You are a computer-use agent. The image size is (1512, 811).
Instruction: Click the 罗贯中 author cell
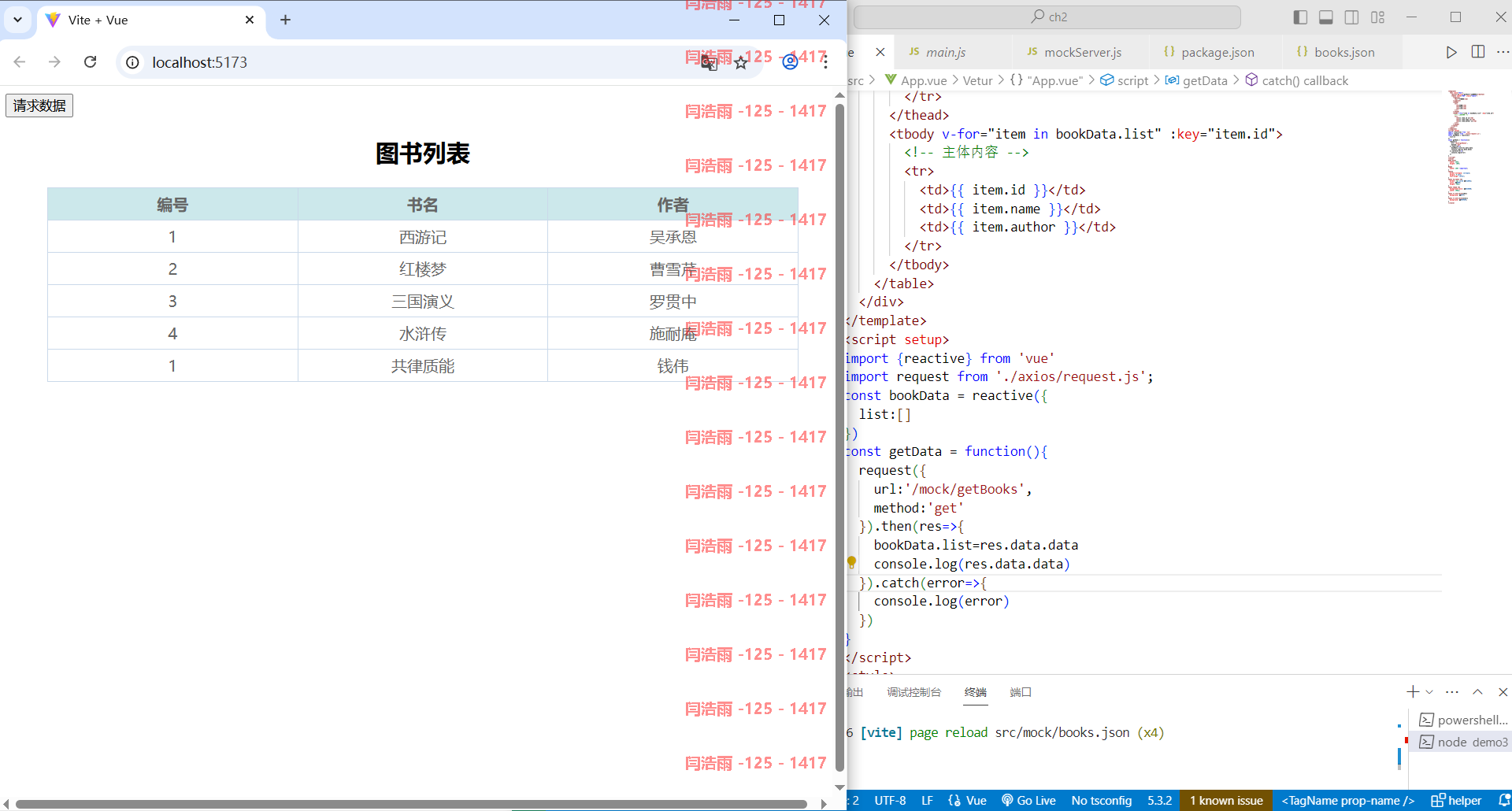673,302
